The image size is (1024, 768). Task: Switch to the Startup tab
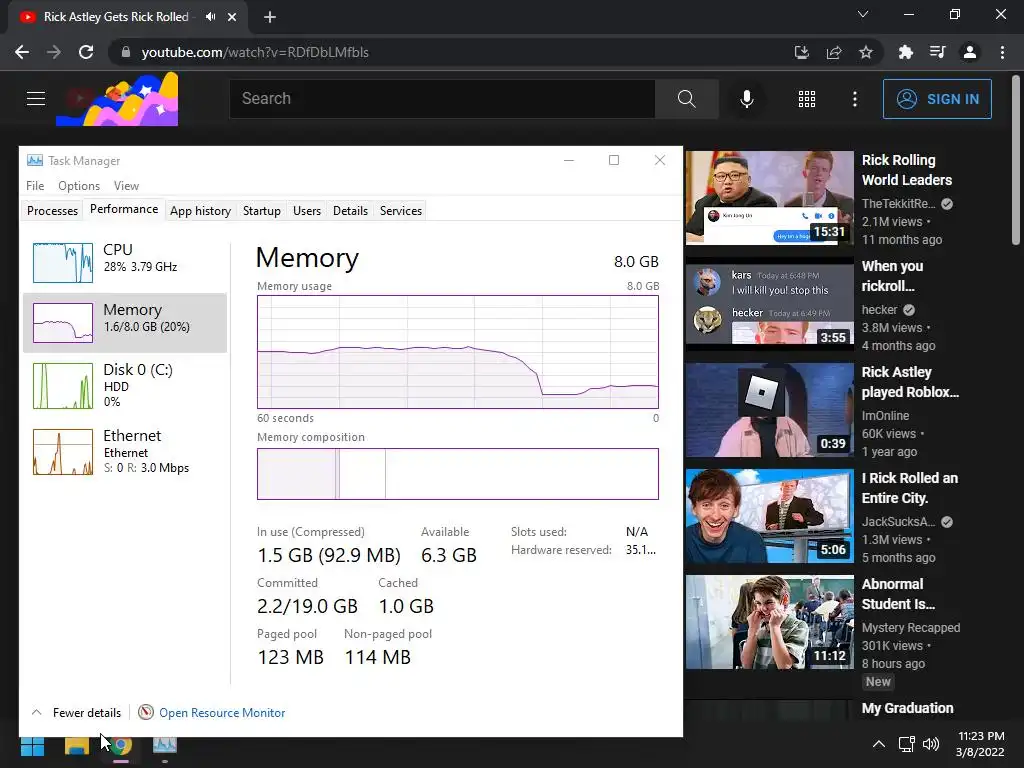coord(262,211)
